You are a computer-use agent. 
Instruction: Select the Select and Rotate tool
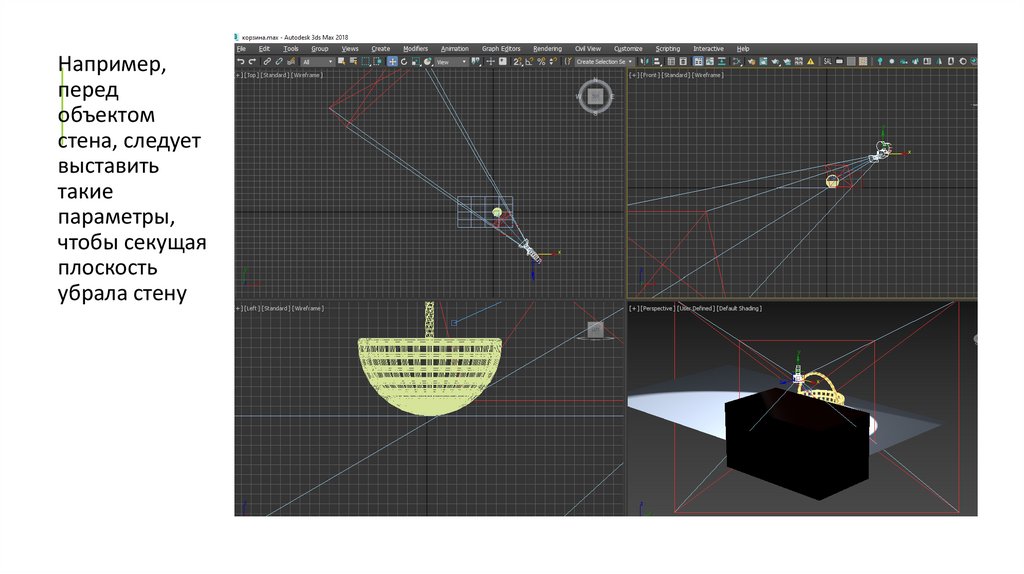coord(404,61)
